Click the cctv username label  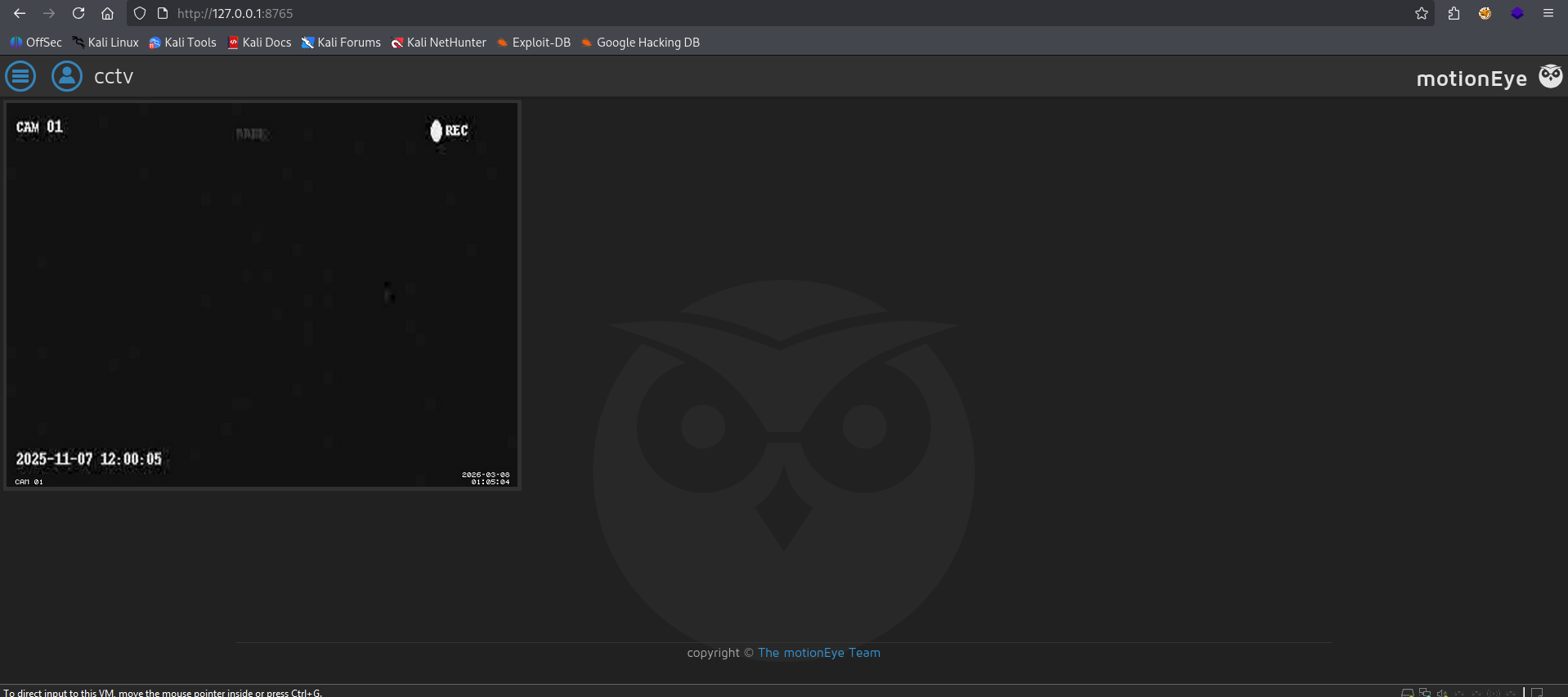point(114,76)
